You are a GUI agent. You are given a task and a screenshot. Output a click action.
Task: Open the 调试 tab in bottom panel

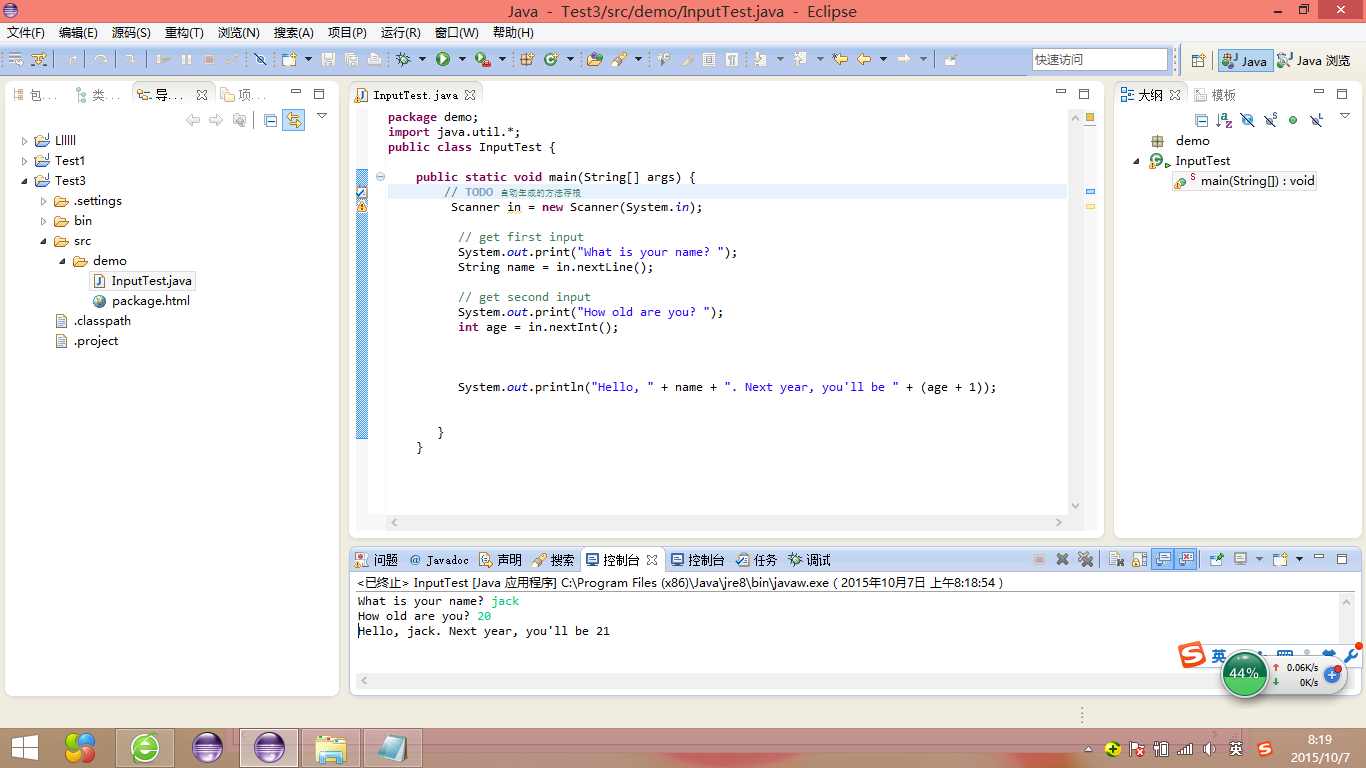[x=809, y=560]
